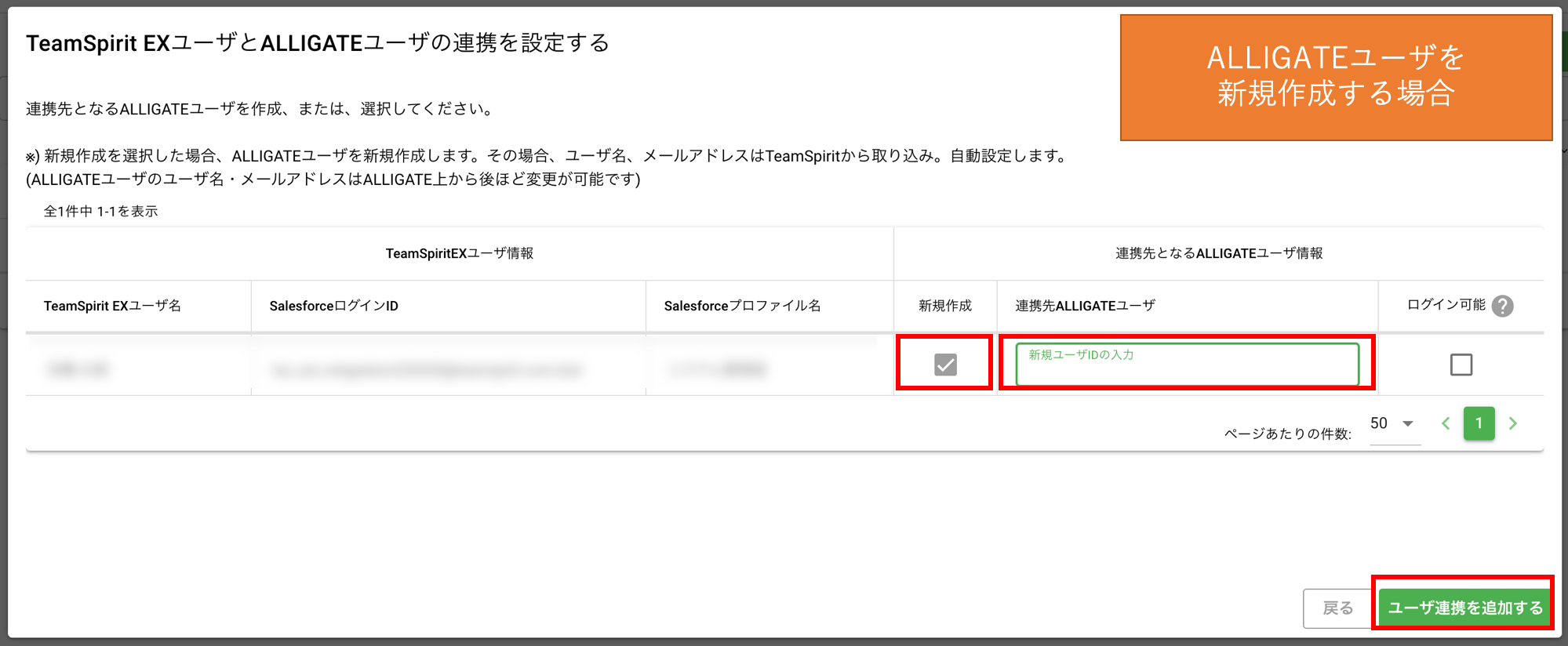Screen dimensions: 1568x646
Task: Click the 全1件中 1-1を表示 count text
Action: click(100, 211)
